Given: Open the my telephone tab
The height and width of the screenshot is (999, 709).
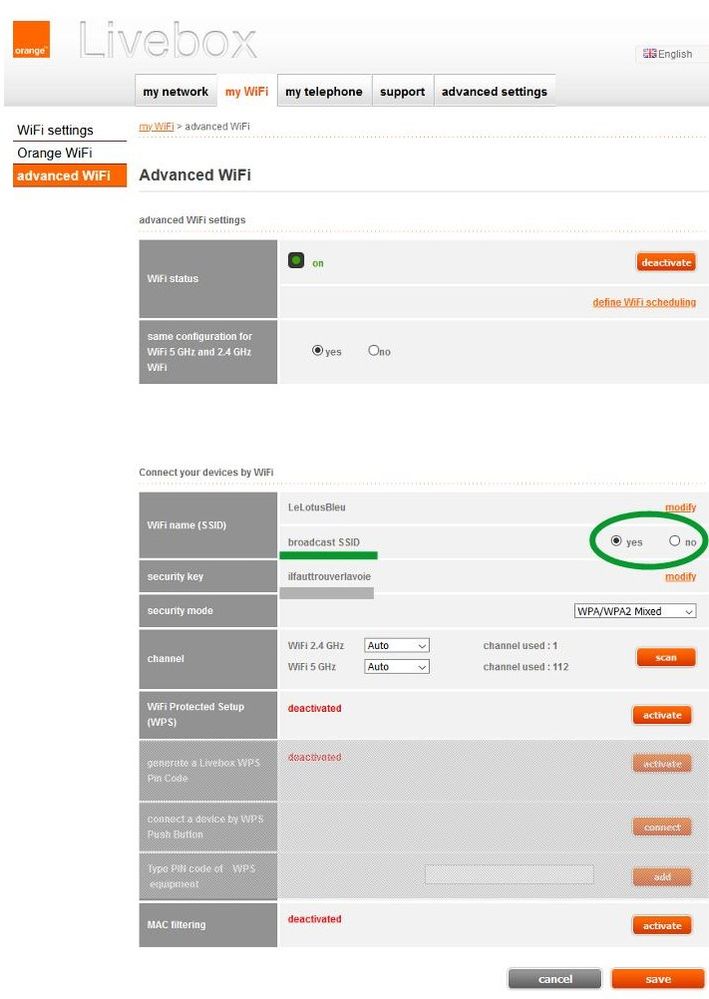Looking at the screenshot, I should pyautogui.click(x=324, y=91).
